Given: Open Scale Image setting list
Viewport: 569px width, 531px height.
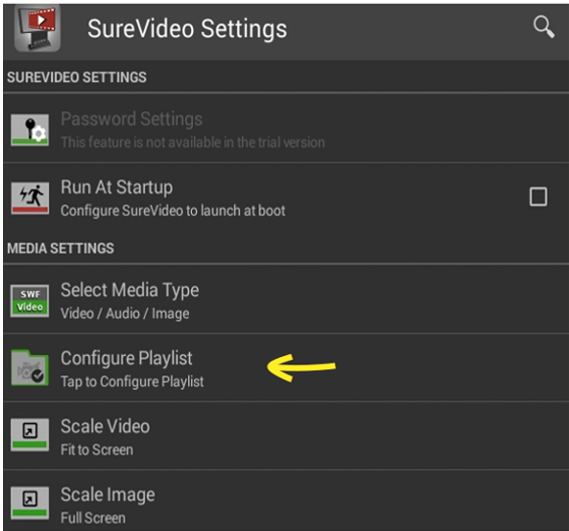Looking at the screenshot, I should (x=286, y=501).
